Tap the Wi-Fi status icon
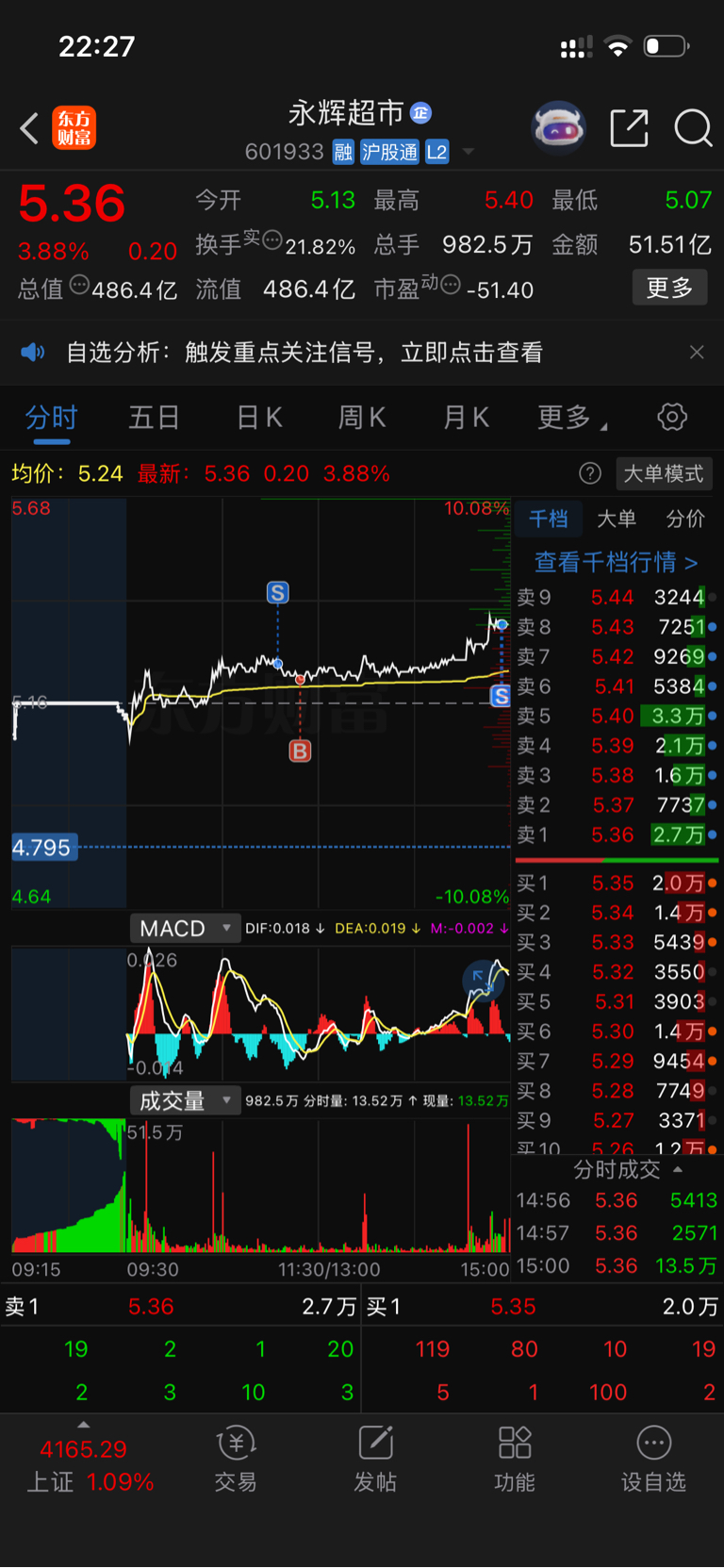The image size is (724, 1568). pyautogui.click(x=617, y=46)
